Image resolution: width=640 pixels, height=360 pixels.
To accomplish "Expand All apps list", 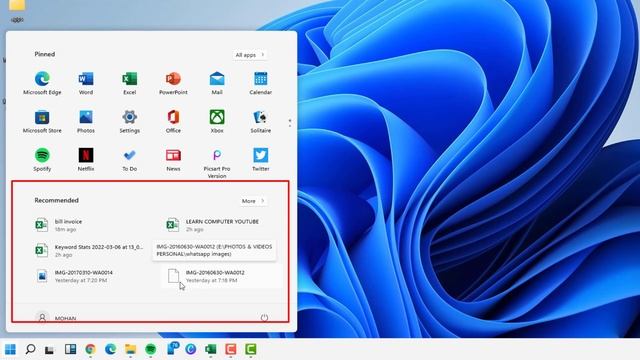I will point(250,55).
